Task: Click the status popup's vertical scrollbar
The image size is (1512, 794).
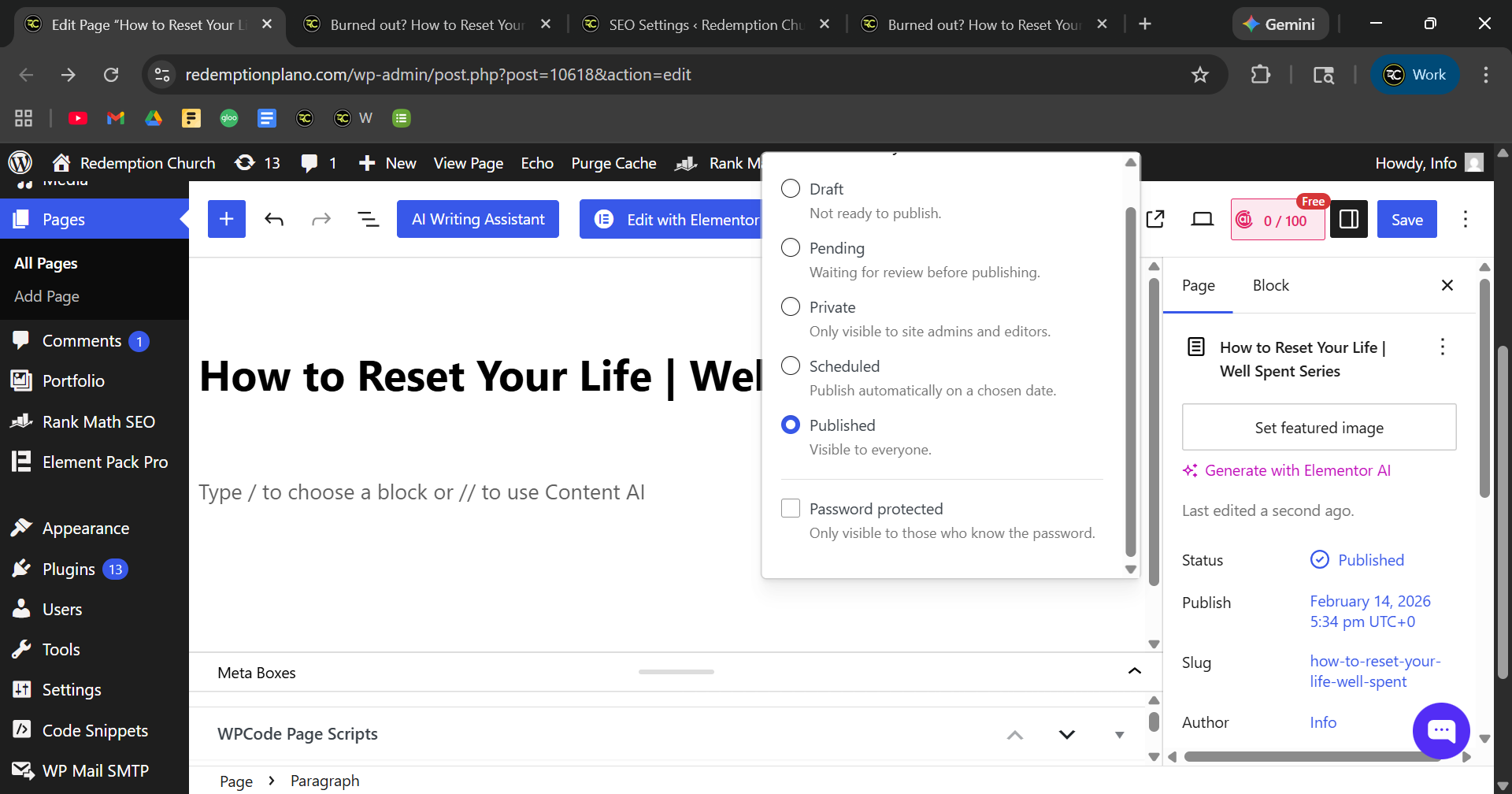Action: point(1130,378)
